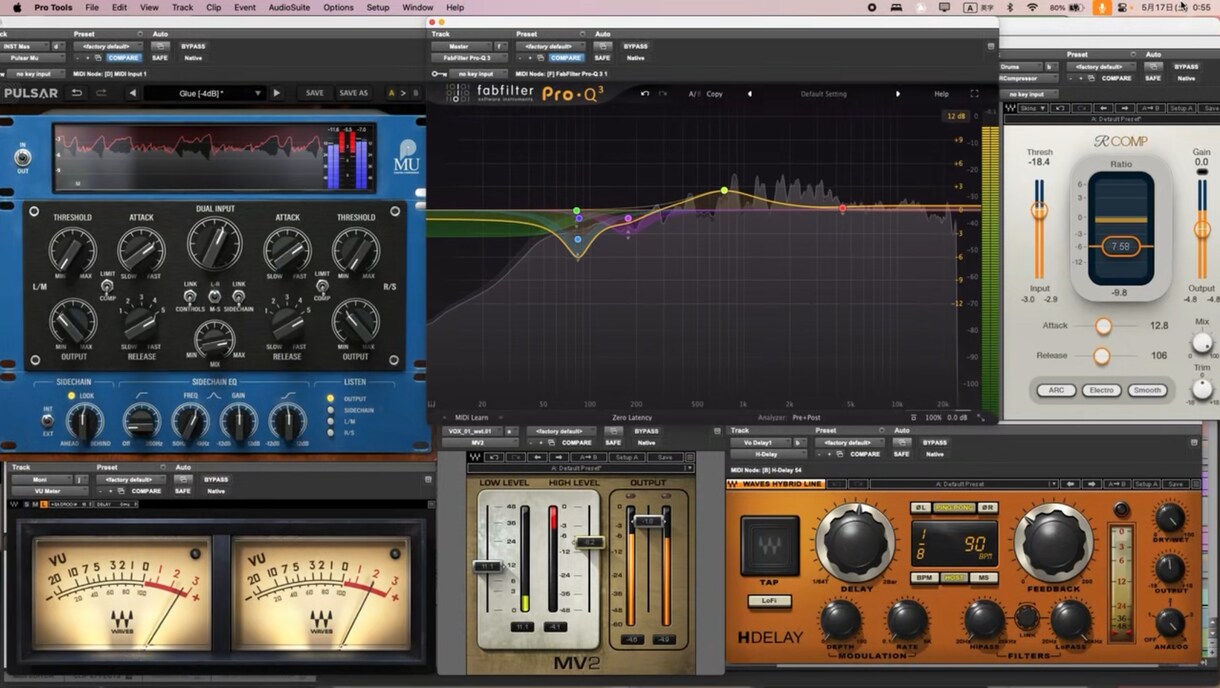Image resolution: width=1220 pixels, height=688 pixels.
Task: Select next Pro-Q 3 preset arrow
Action: (897, 94)
